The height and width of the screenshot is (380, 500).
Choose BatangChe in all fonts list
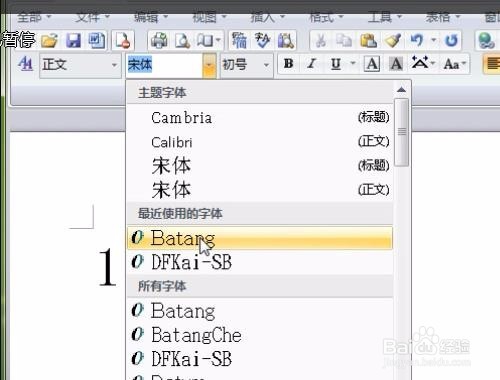coord(260,335)
